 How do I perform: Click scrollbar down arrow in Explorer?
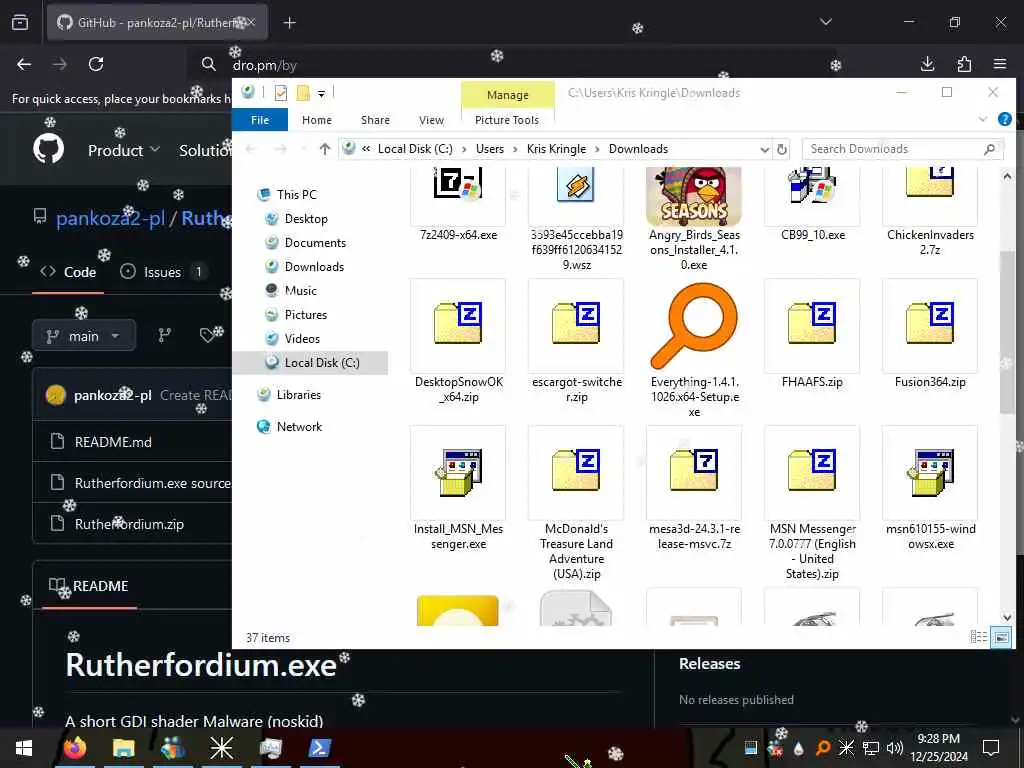[x=1006, y=617]
